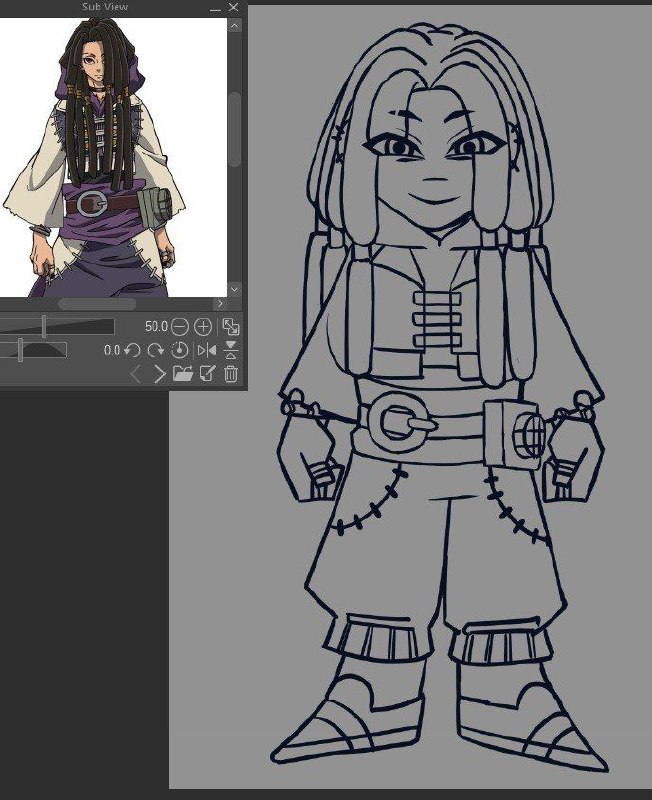This screenshot has height=800, width=652.
Task: Open the Sub View image for editing
Action: tap(207, 373)
